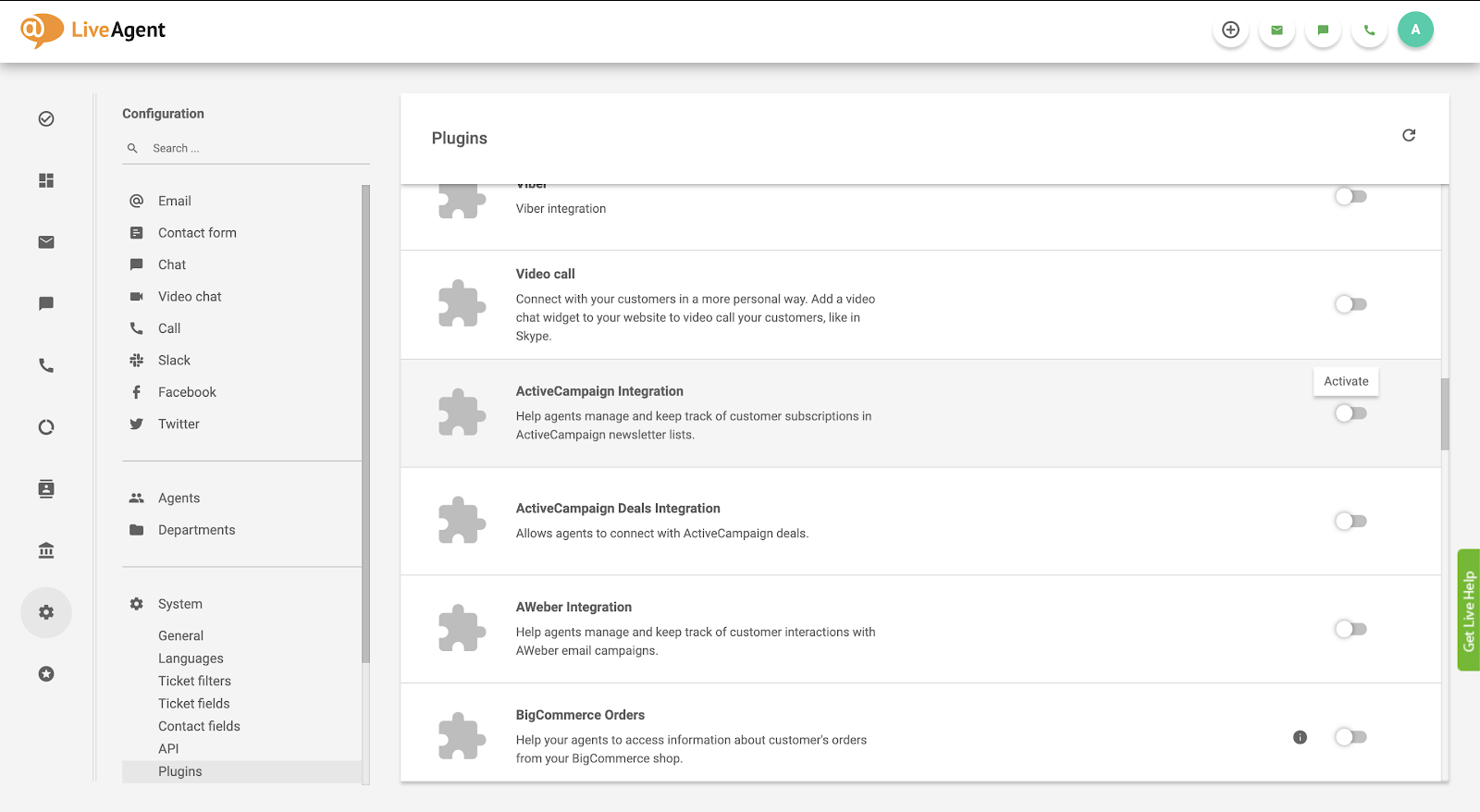This screenshot has width=1480, height=812.
Task: Go to Ticket filters settings
Action: tap(194, 681)
